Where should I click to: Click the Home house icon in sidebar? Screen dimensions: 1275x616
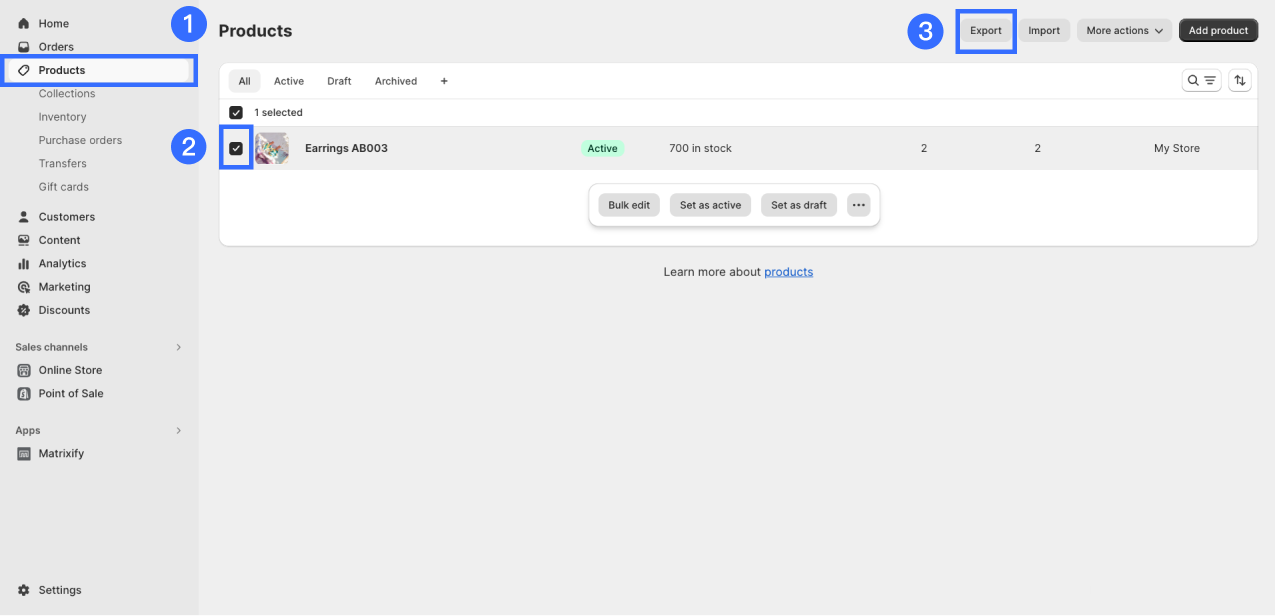click(24, 23)
